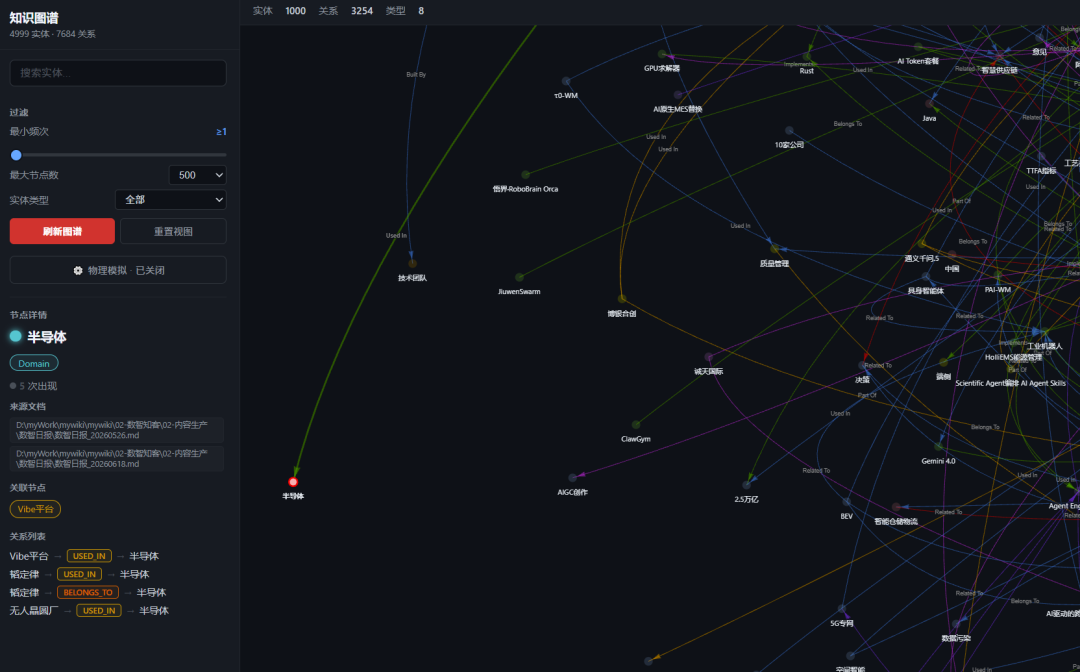The image size is (1080, 672).
Task: Click the 类型 8 counter in the top bar
Action: point(404,11)
